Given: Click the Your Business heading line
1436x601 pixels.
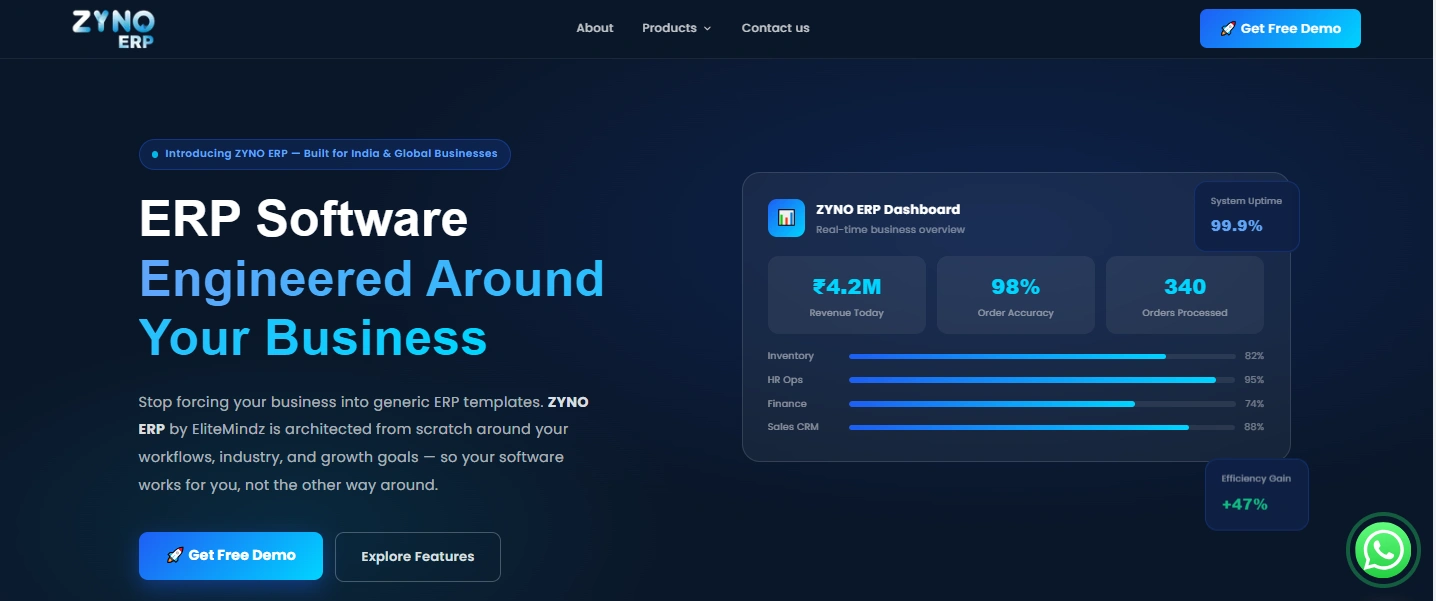Looking at the screenshot, I should [313, 337].
